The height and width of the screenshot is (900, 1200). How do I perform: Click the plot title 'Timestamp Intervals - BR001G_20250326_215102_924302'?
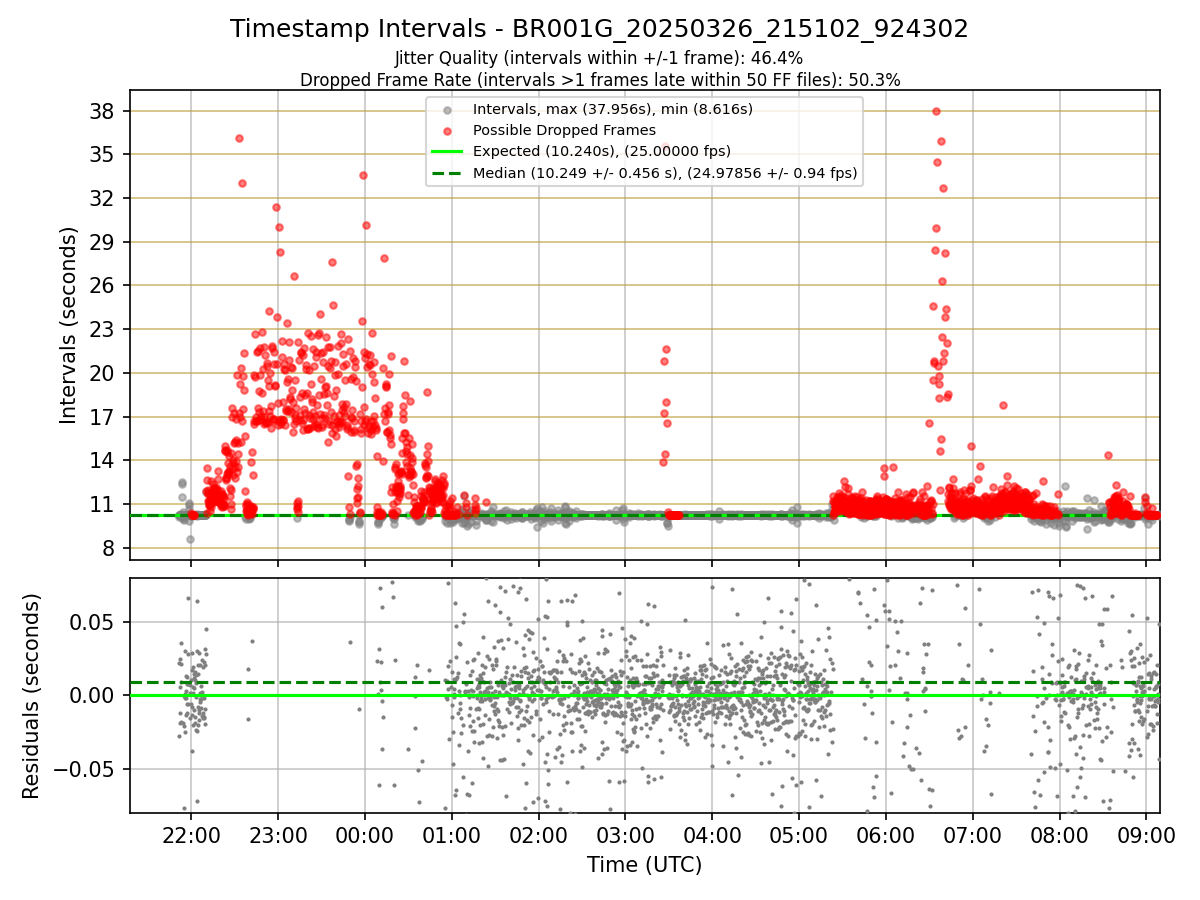click(x=599, y=29)
